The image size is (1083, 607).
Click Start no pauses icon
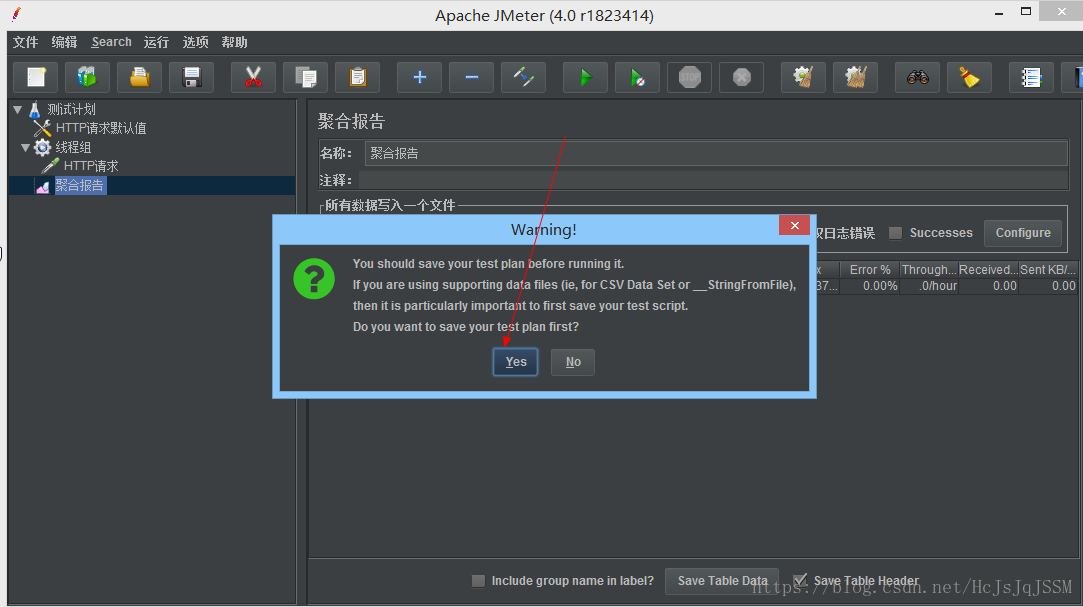click(638, 77)
